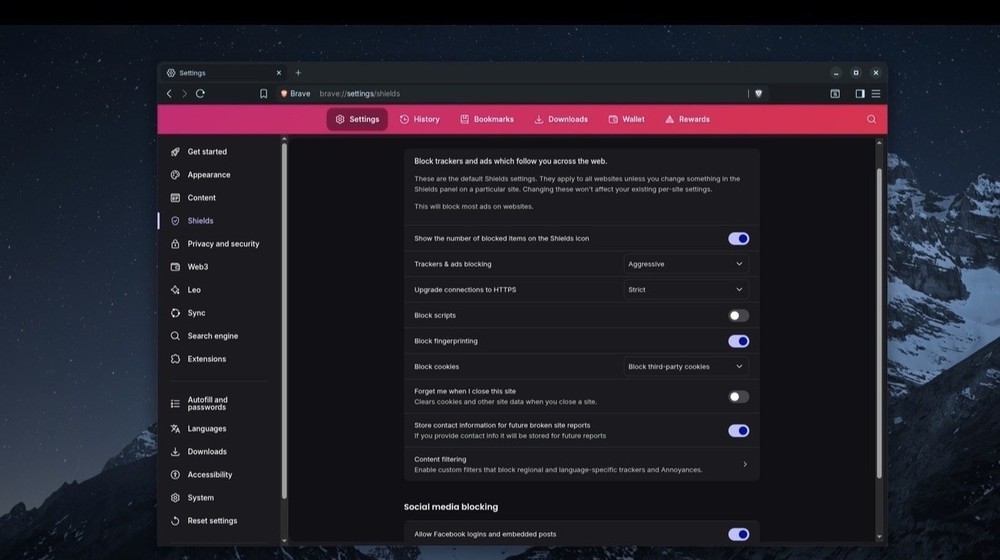
Task: Click the Brave Shields icon in address bar
Action: coord(758,93)
